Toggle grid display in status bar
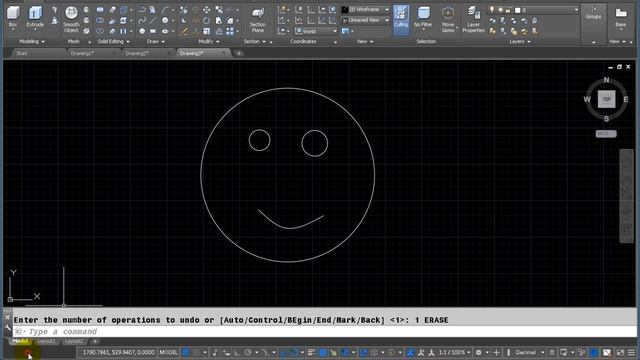Image resolution: width=640 pixels, height=360 pixels. point(186,352)
